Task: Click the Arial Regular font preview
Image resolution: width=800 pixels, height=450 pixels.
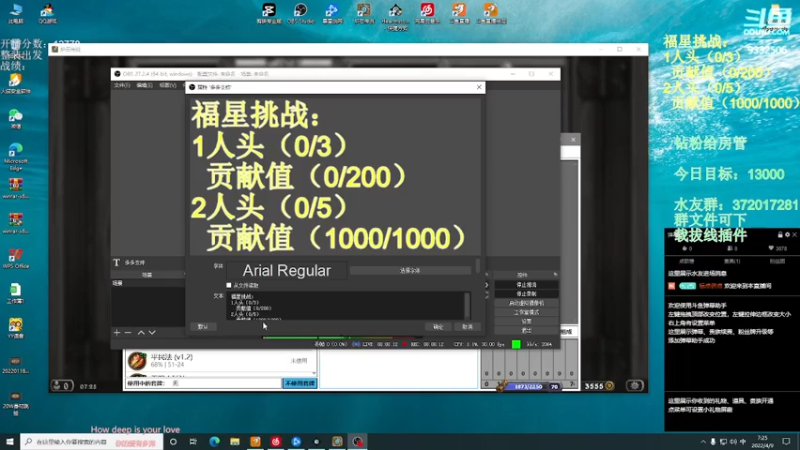Action: tap(286, 270)
